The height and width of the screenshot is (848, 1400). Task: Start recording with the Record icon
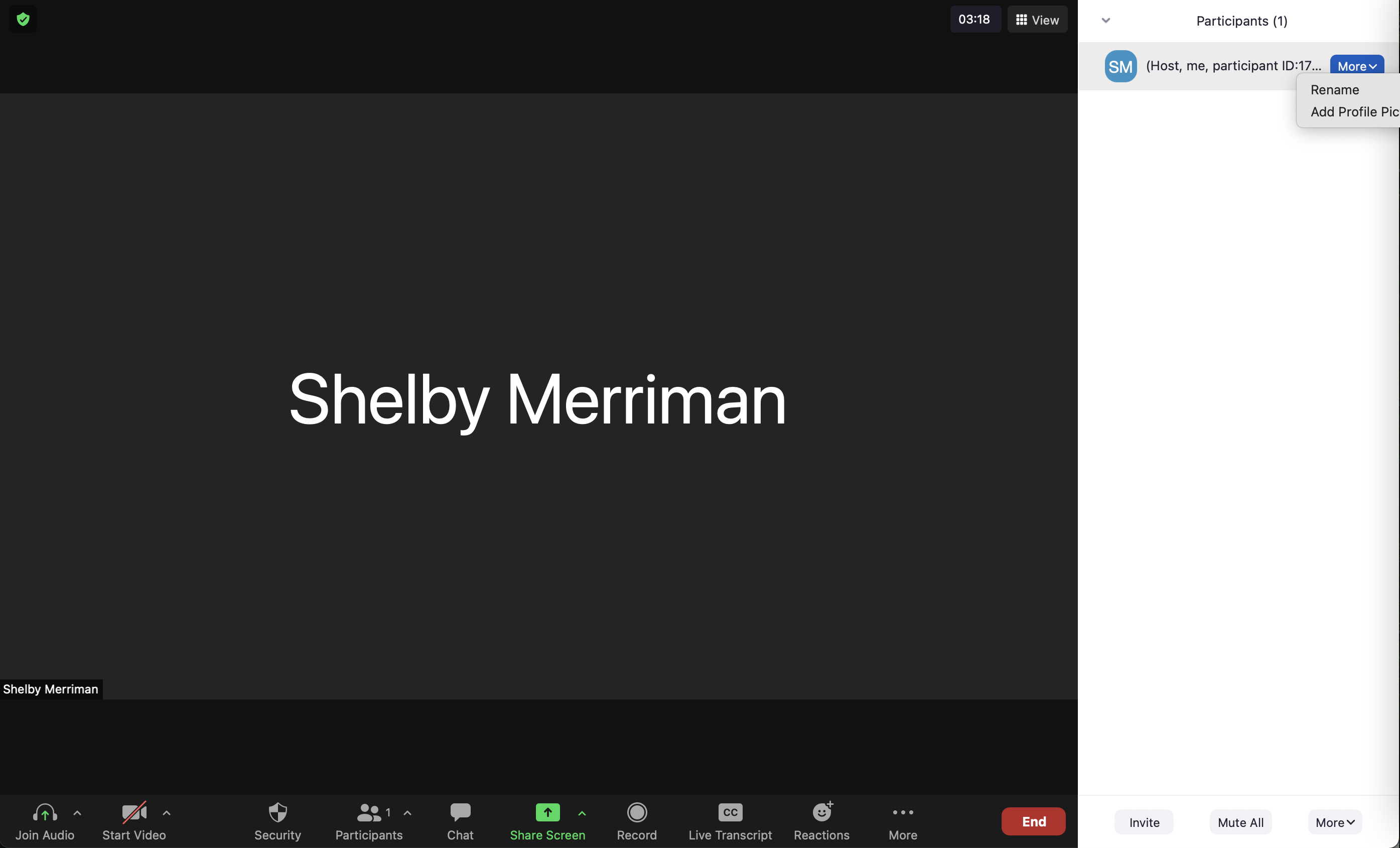pyautogui.click(x=637, y=812)
